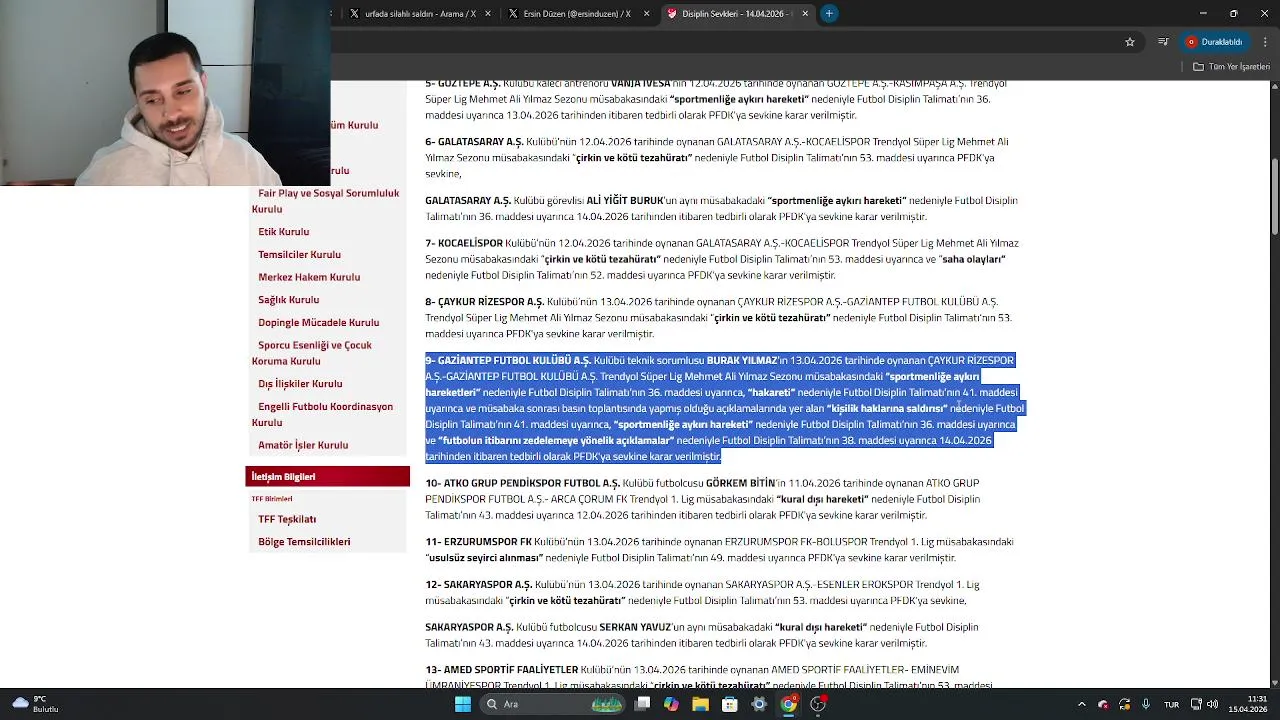
Task: Click the Duraklatıldı profile button
Action: click(1214, 42)
